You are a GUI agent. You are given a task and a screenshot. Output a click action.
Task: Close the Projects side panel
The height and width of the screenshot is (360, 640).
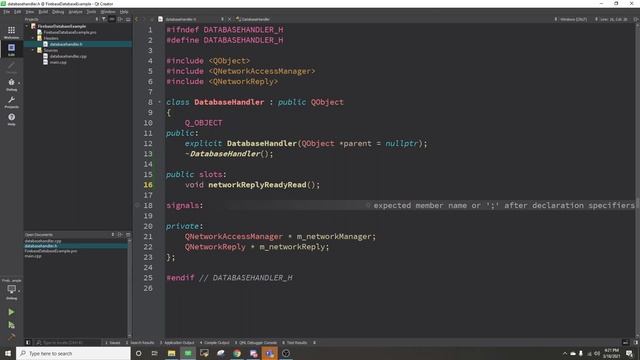[128, 19]
